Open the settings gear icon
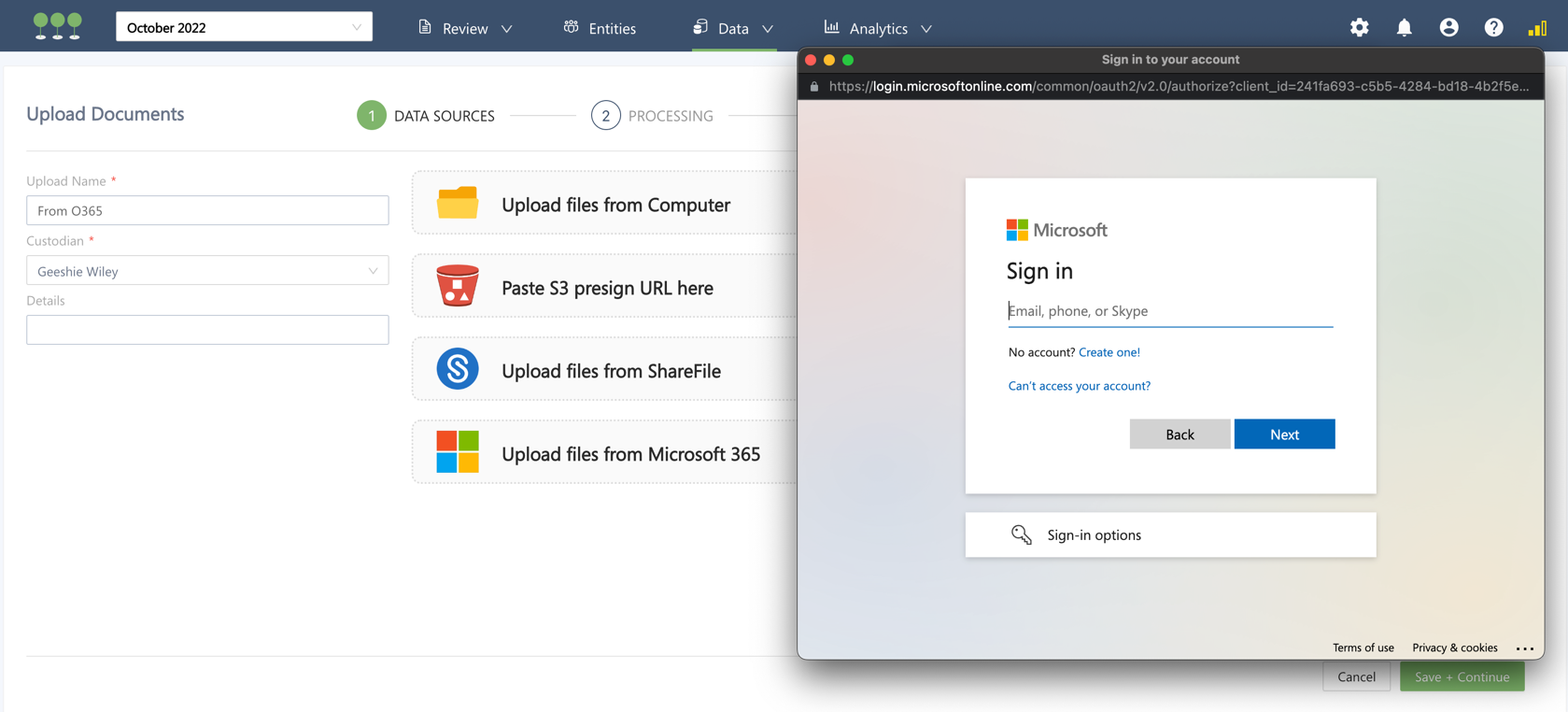 [1359, 28]
